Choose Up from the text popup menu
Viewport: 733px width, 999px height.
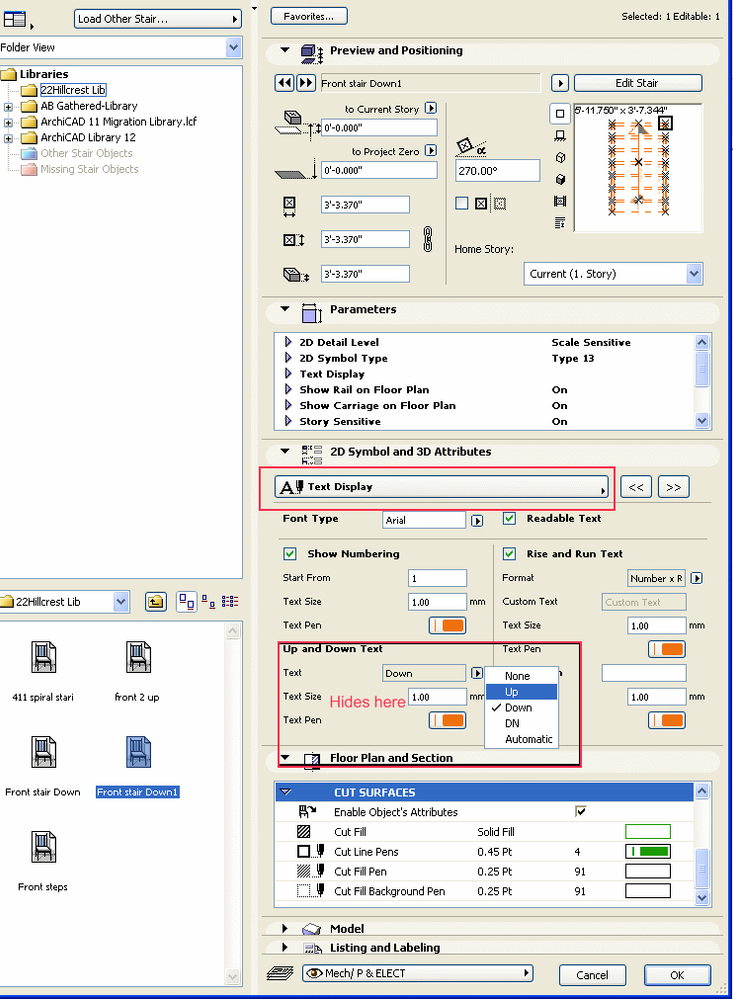tap(521, 692)
